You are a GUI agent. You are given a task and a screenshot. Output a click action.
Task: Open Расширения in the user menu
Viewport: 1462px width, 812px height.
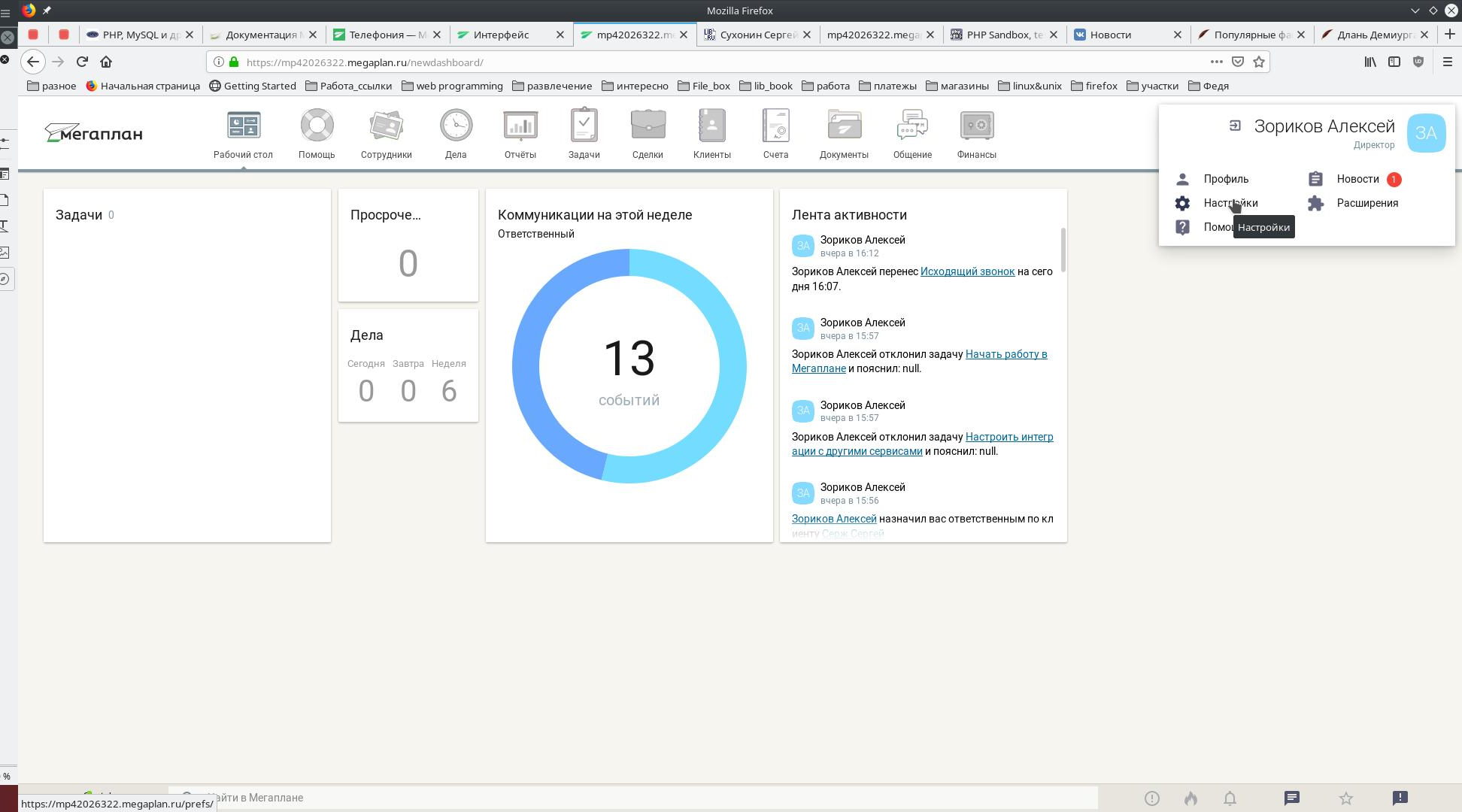(x=1366, y=203)
